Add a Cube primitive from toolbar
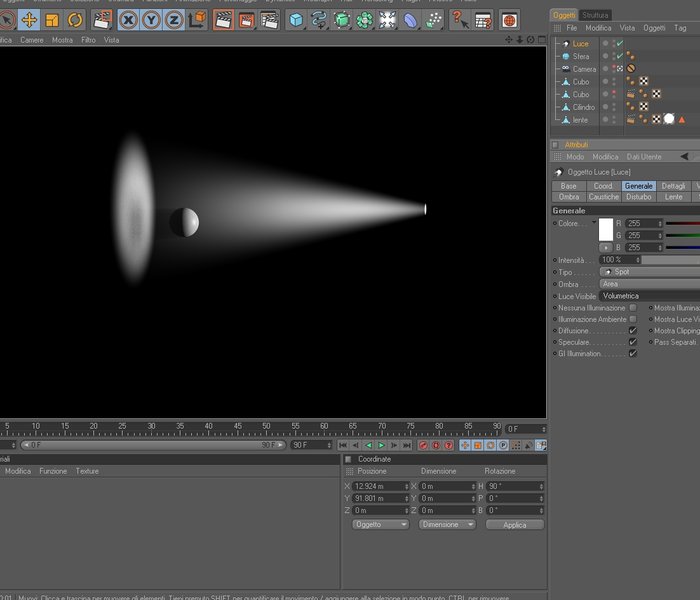The image size is (700, 600). [x=296, y=20]
